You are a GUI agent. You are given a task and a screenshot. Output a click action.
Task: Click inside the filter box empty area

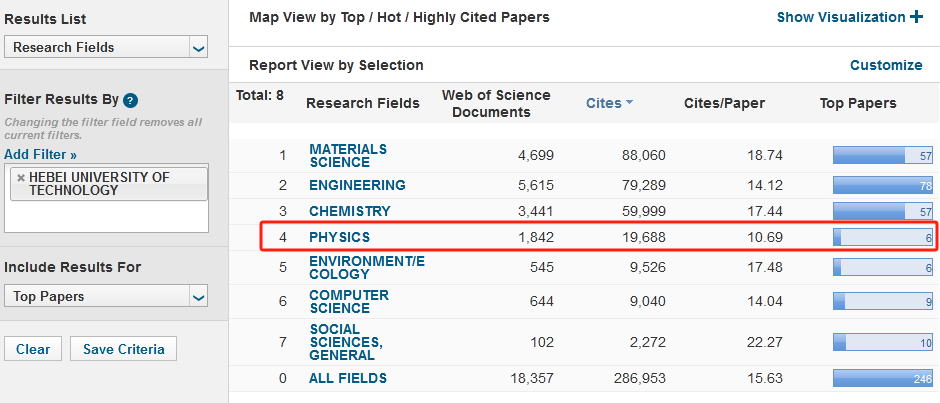point(106,215)
